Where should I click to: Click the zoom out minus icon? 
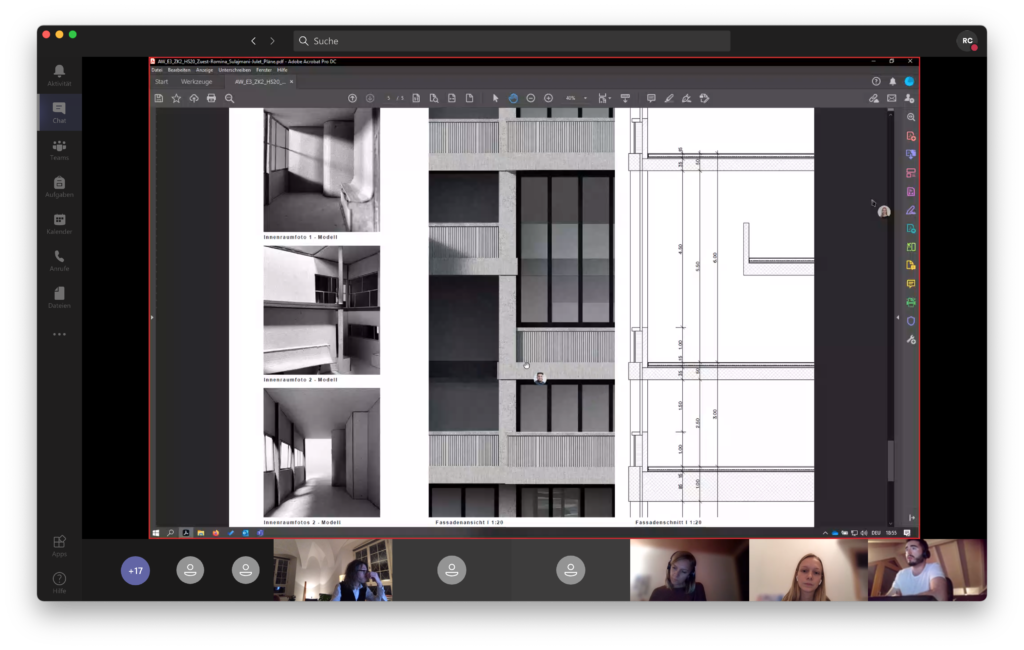pos(531,98)
